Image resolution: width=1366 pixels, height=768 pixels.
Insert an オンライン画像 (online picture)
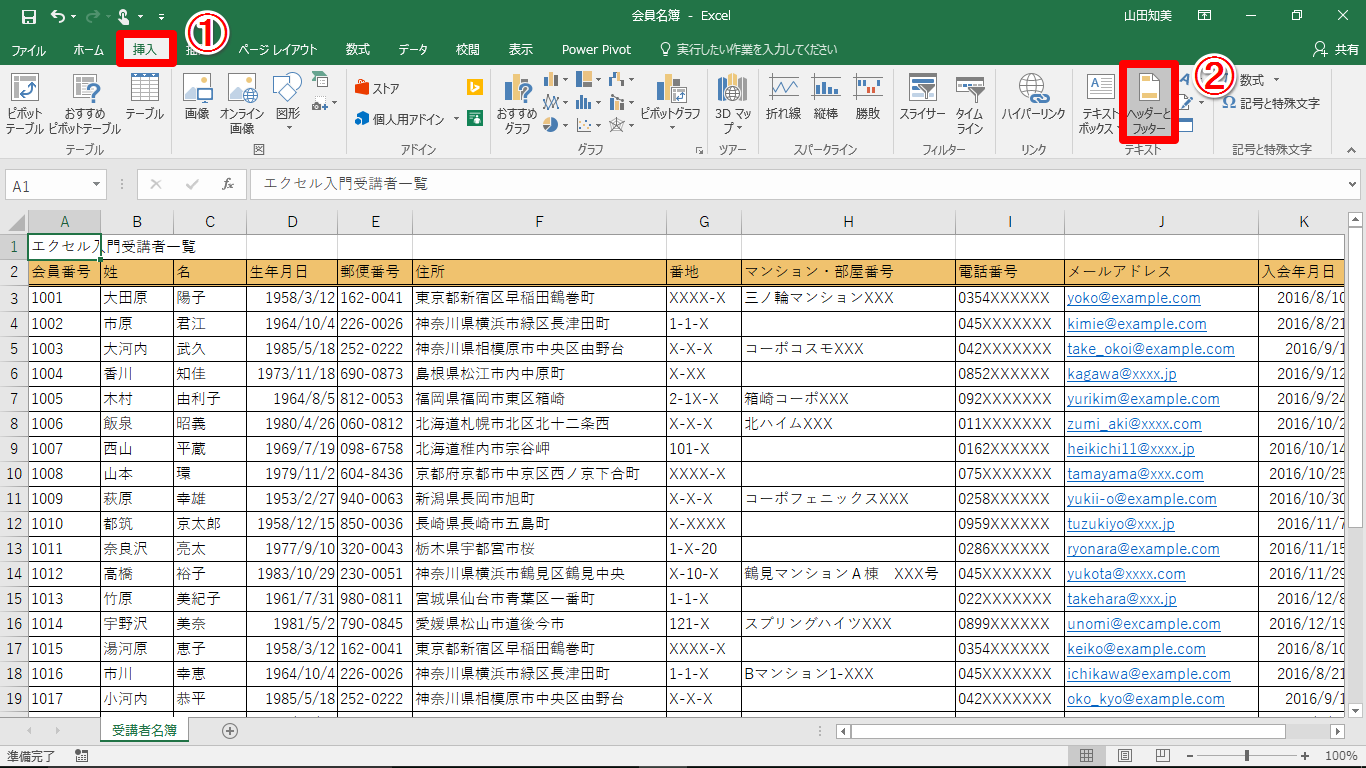click(242, 104)
